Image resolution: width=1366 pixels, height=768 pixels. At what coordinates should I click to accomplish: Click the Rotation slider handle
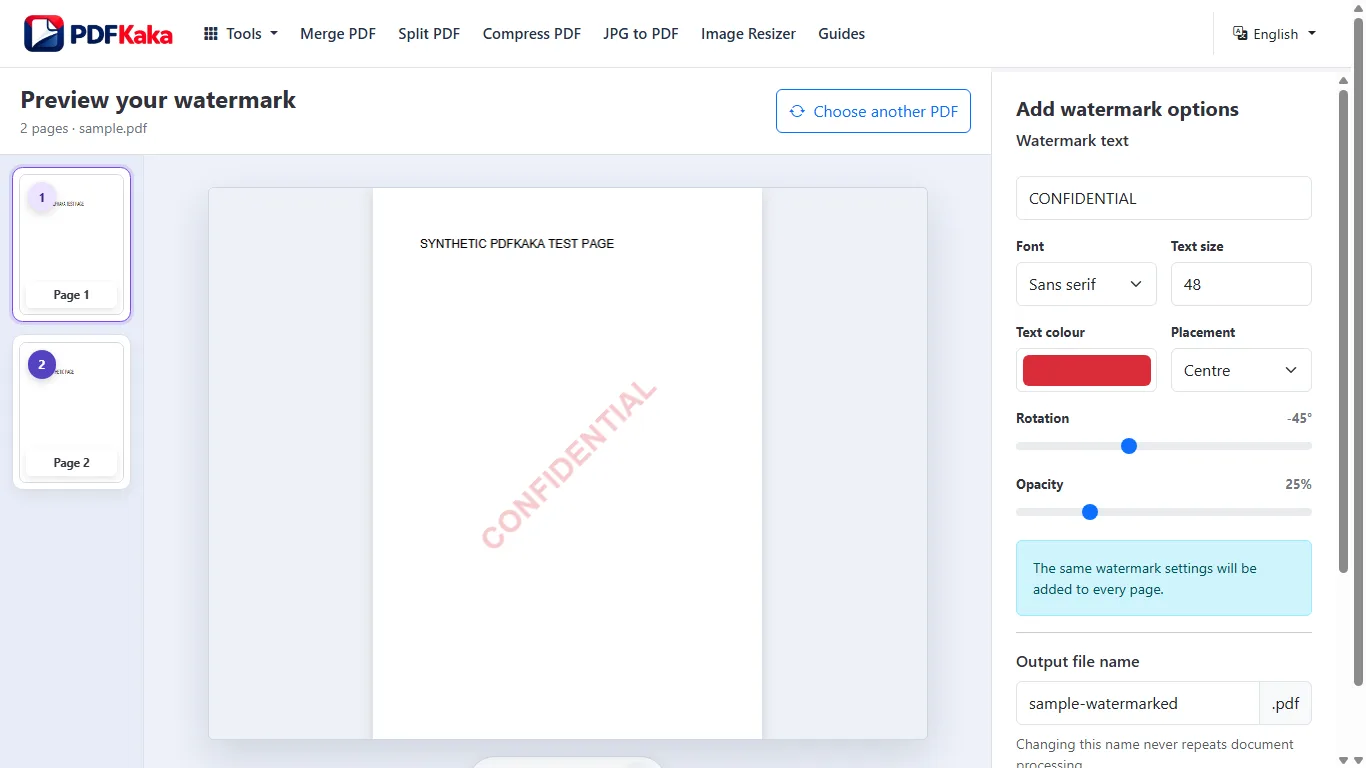click(1129, 446)
